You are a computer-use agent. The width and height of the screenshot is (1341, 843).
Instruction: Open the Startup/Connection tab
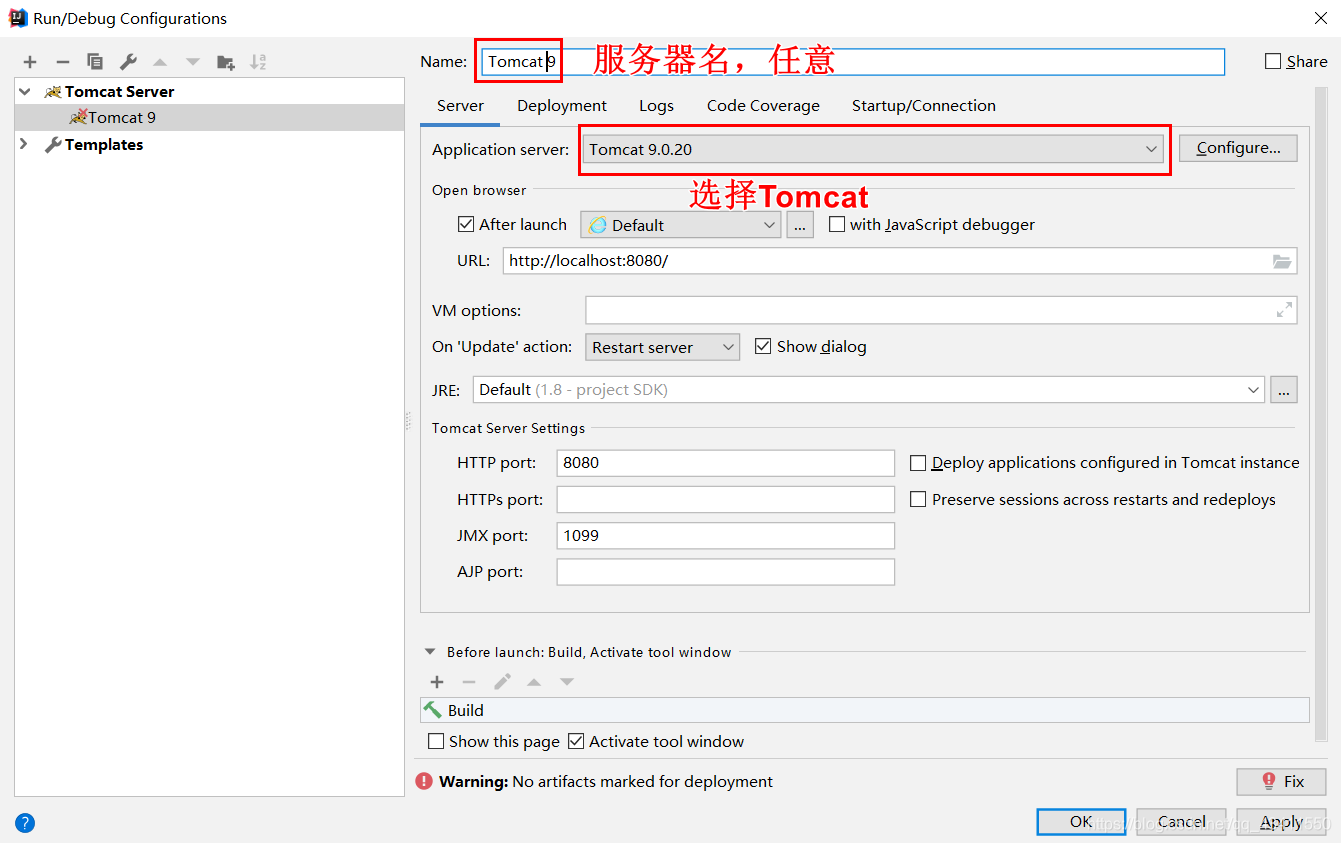click(924, 106)
